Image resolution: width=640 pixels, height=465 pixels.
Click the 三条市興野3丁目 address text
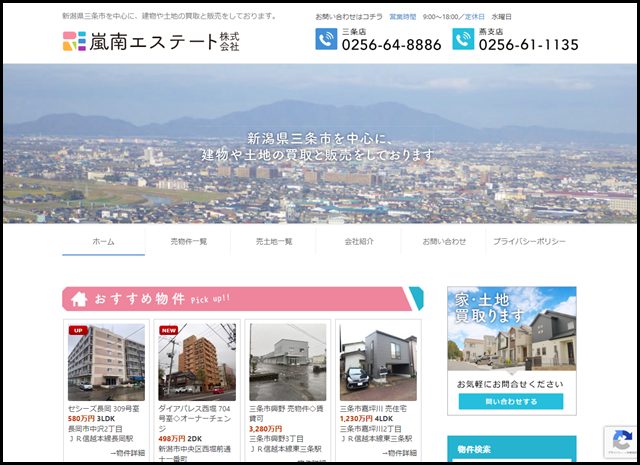coord(276,439)
